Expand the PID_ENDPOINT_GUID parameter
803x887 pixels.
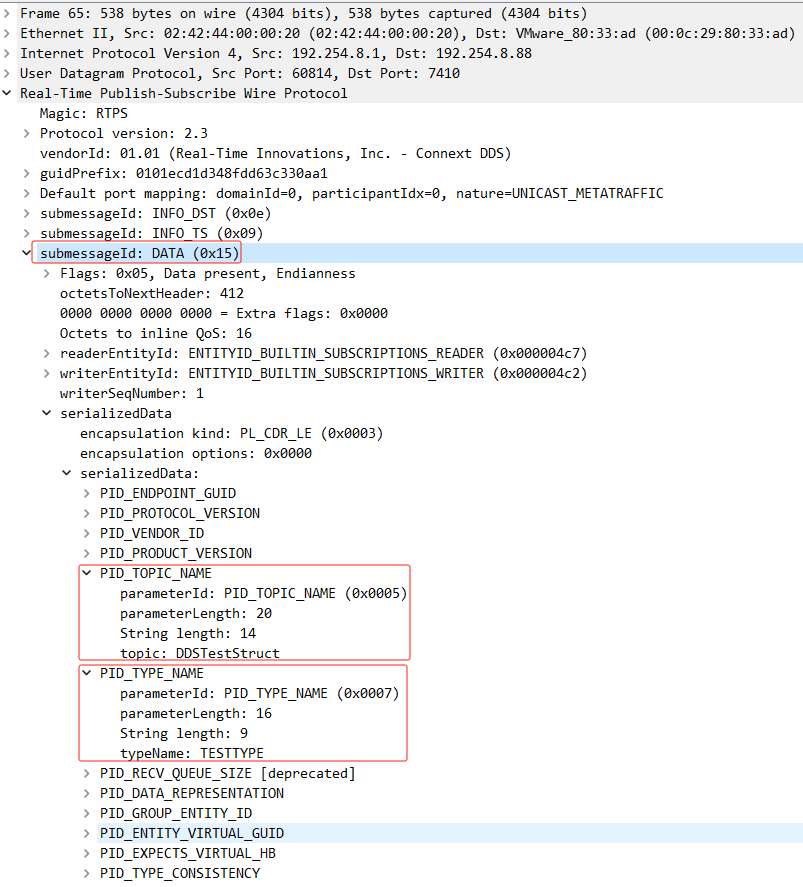(87, 493)
